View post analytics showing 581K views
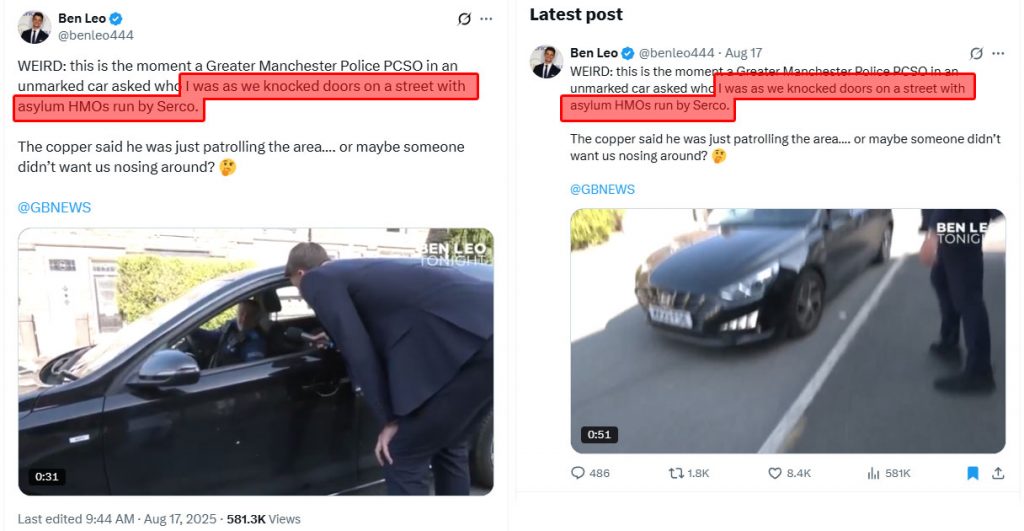The height and width of the screenshot is (531, 1024). click(873, 473)
